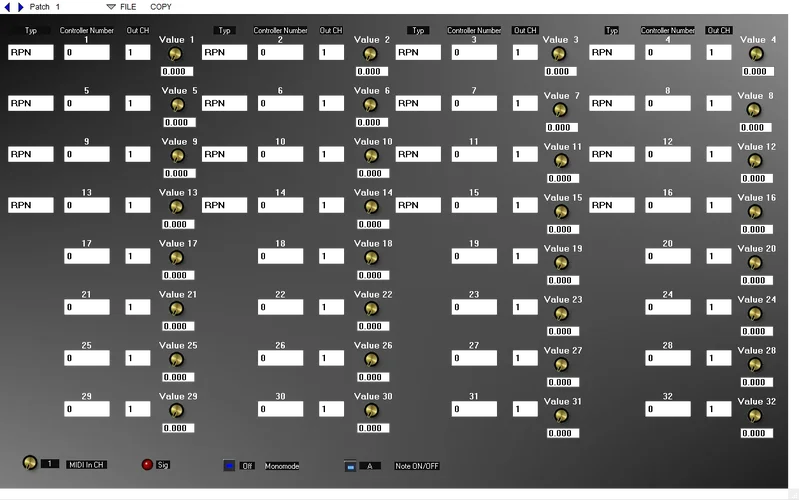Click Controller Number 17 input field
Image resolution: width=799 pixels, height=500 pixels.
click(x=87, y=256)
